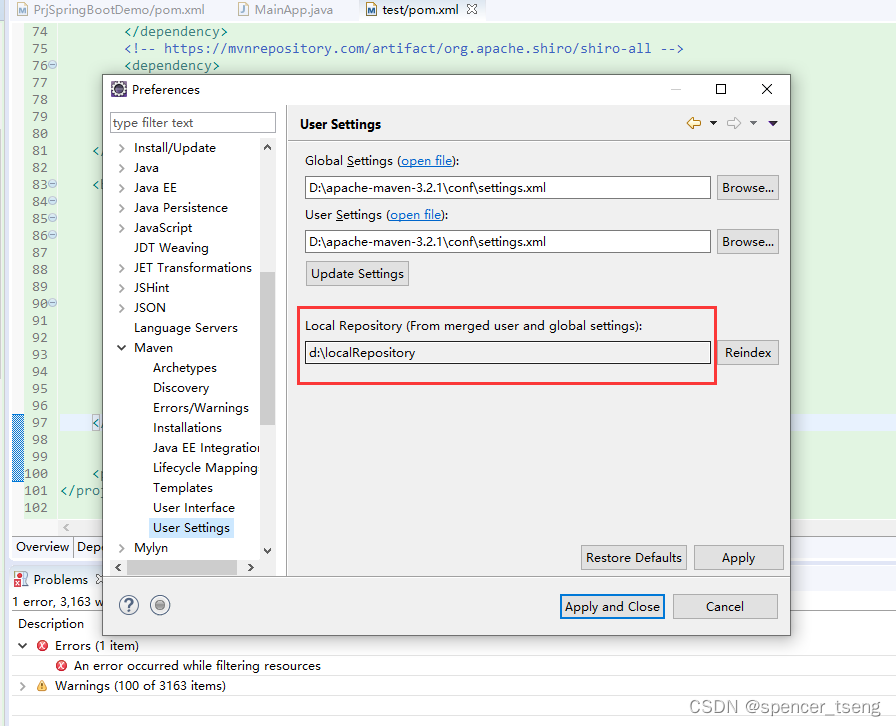The width and height of the screenshot is (896, 726).
Task: Select User Settings under Maven
Action: tap(191, 527)
